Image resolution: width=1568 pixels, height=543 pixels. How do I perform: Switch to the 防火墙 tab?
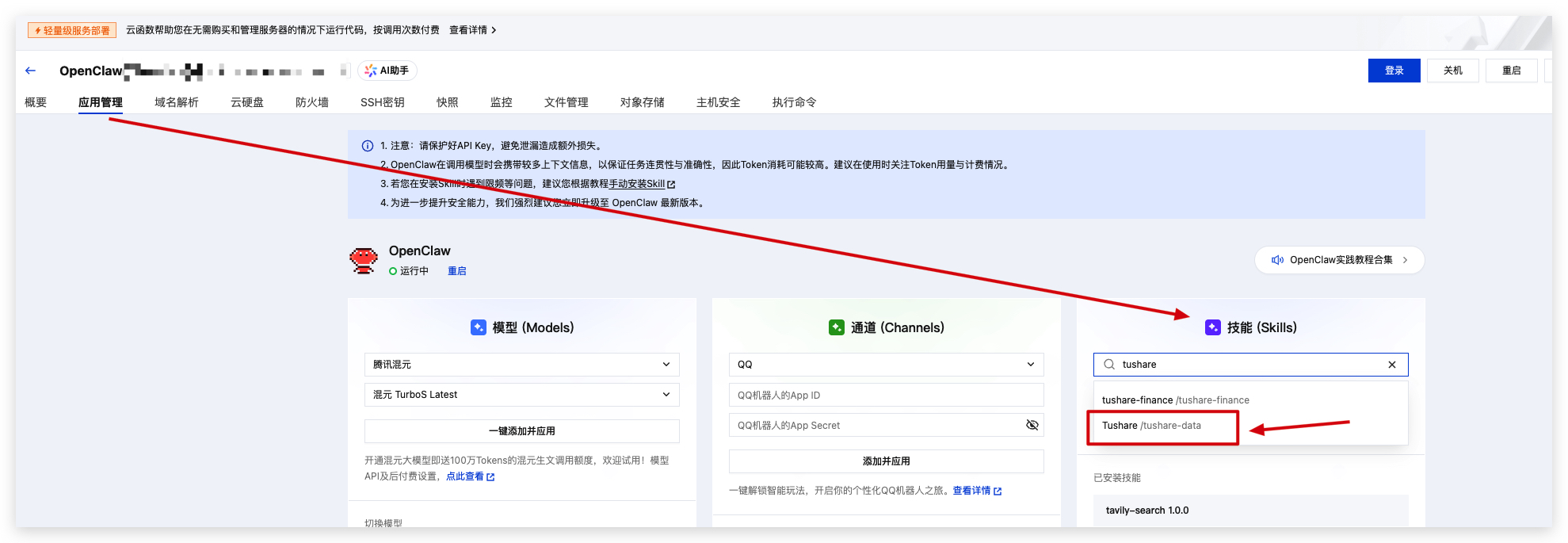pyautogui.click(x=311, y=102)
